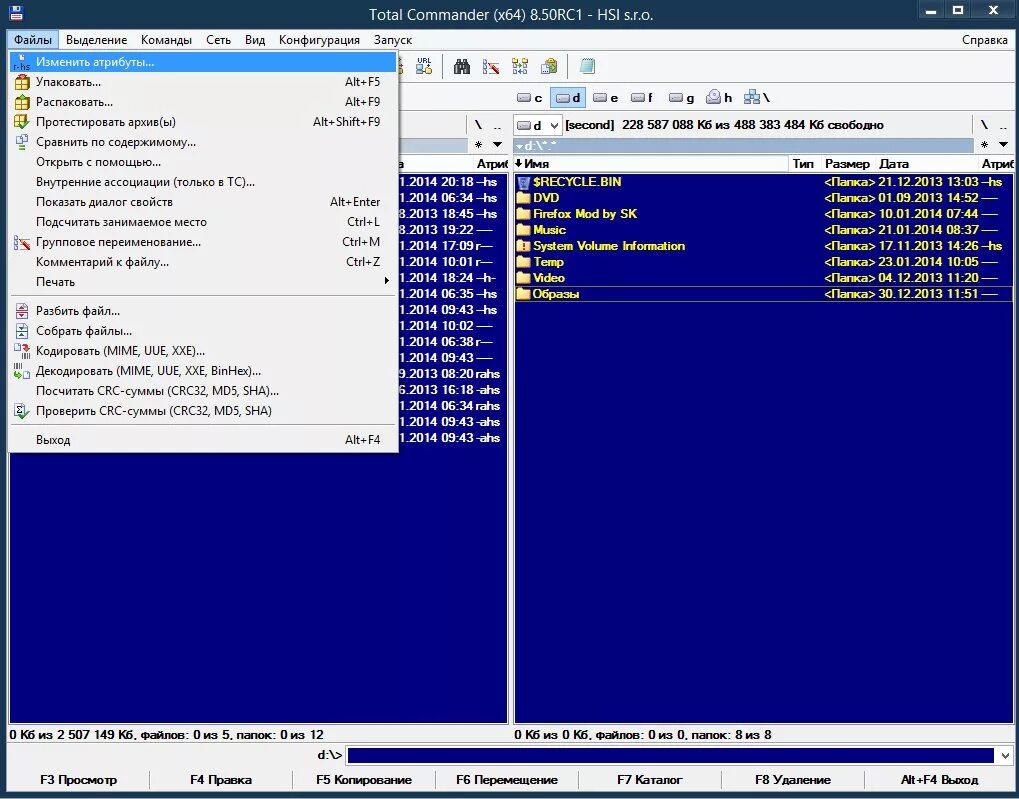Open left panel directory history arrow

coord(497,144)
